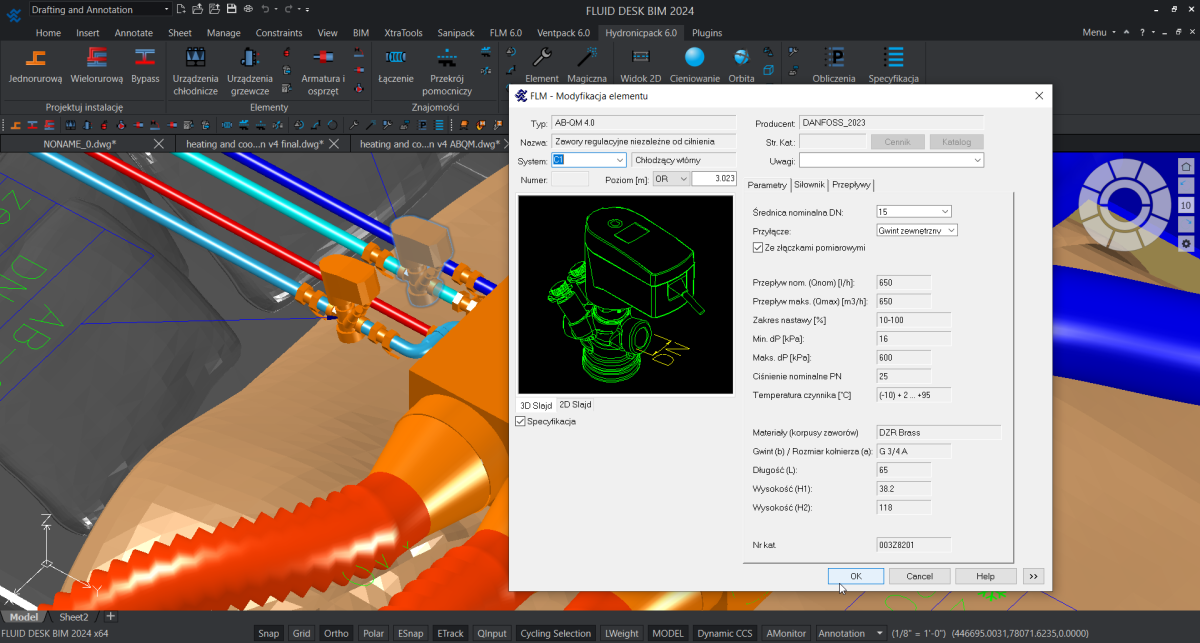
Task: Uncheck Ze złączkami pomiarowymi checkbox
Action: [x=757, y=247]
